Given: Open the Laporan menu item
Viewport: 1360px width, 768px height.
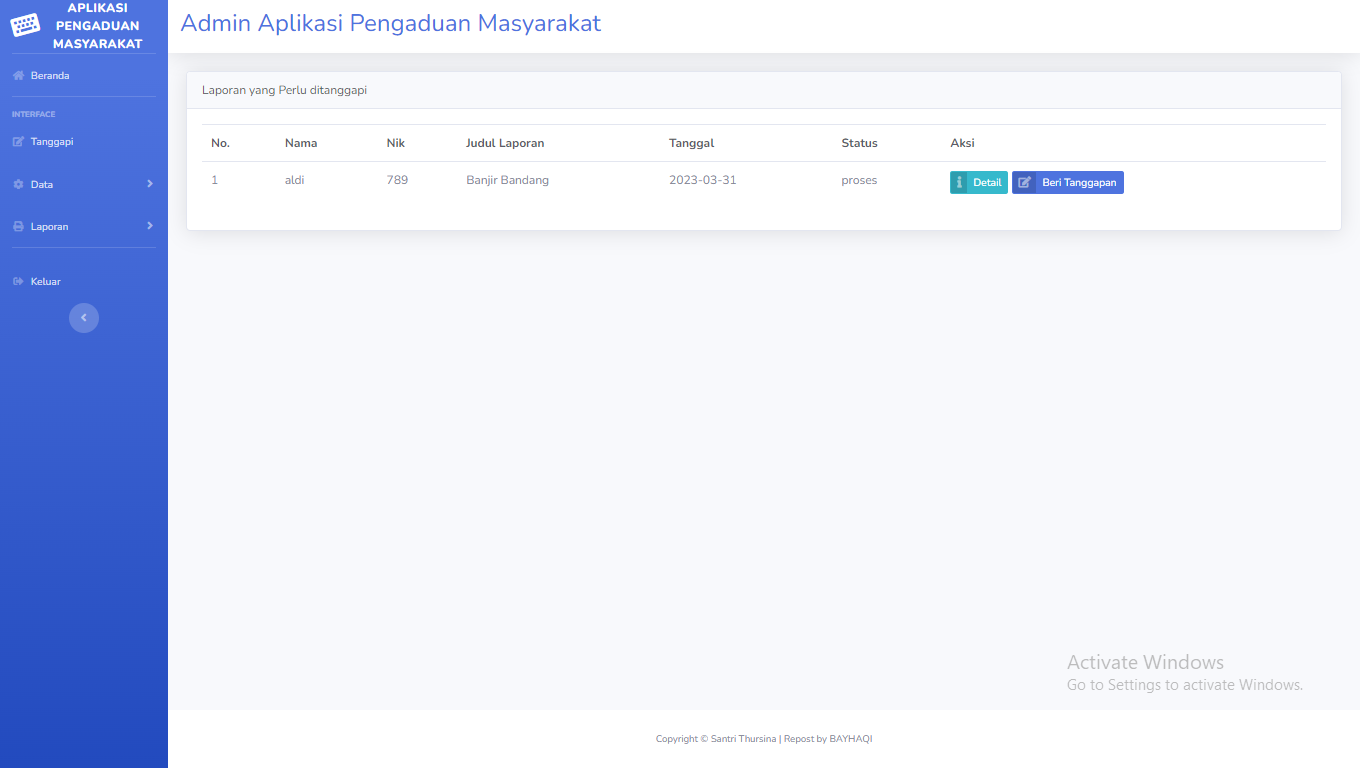Looking at the screenshot, I should (84, 227).
